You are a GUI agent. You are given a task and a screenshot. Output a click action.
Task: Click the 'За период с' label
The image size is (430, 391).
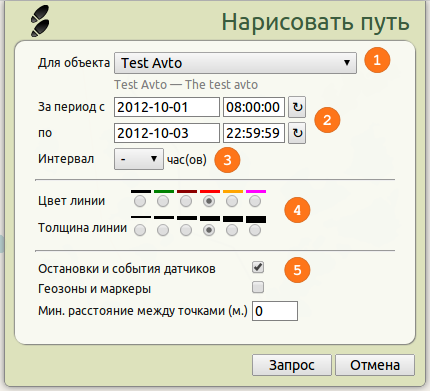71,107
